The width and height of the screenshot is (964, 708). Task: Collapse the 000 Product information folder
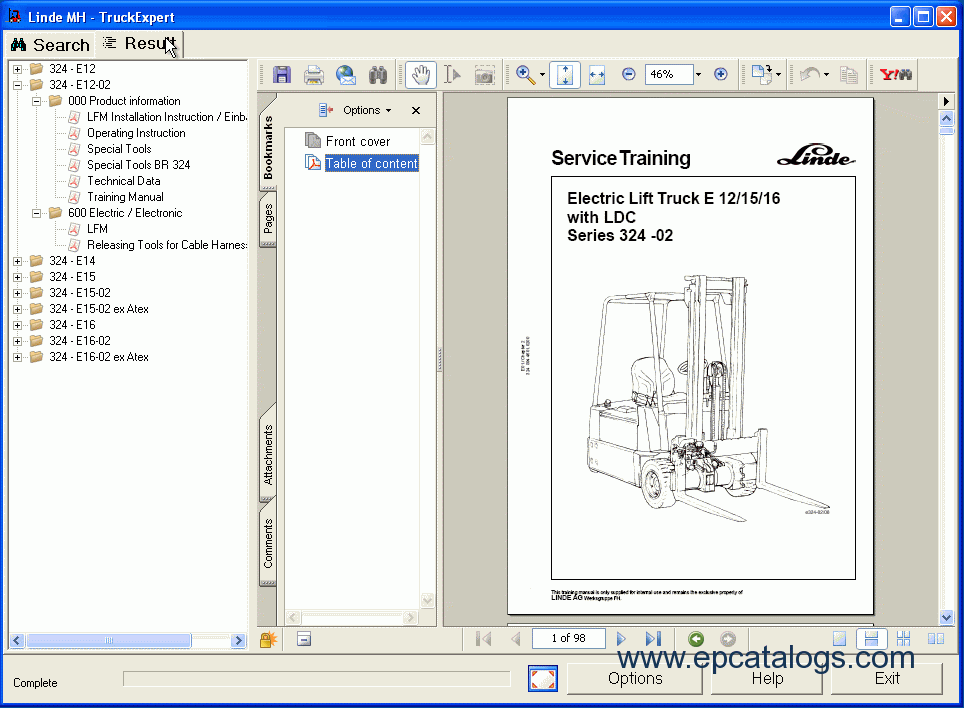(36, 101)
